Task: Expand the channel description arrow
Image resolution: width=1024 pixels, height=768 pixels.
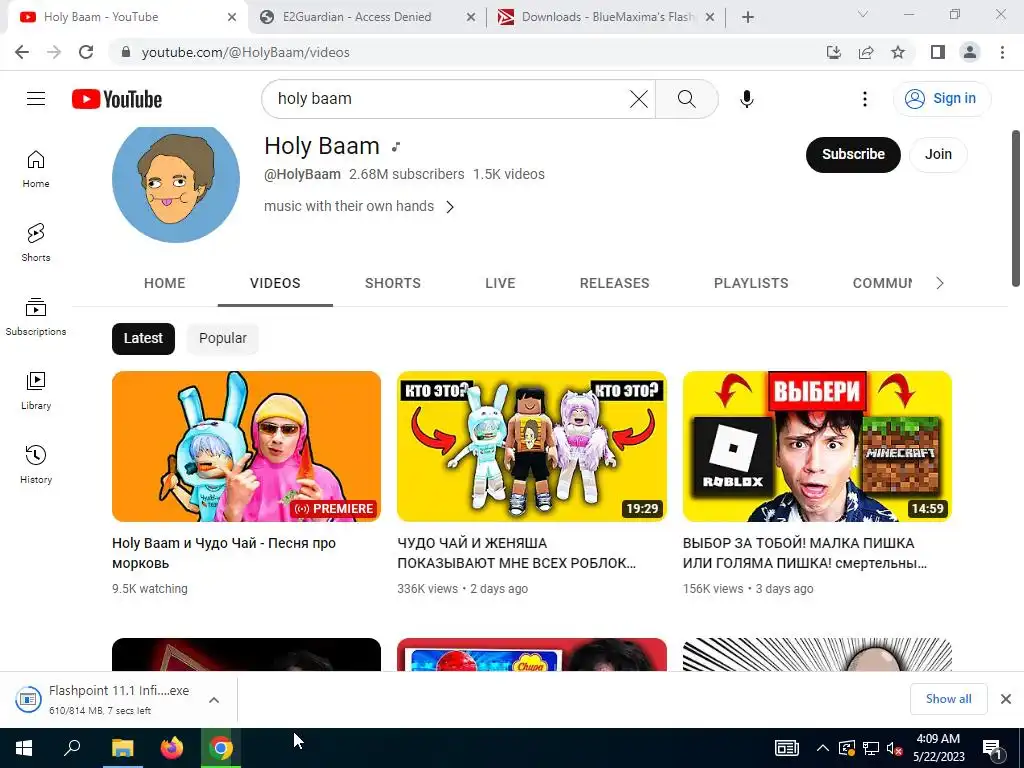Action: (450, 207)
